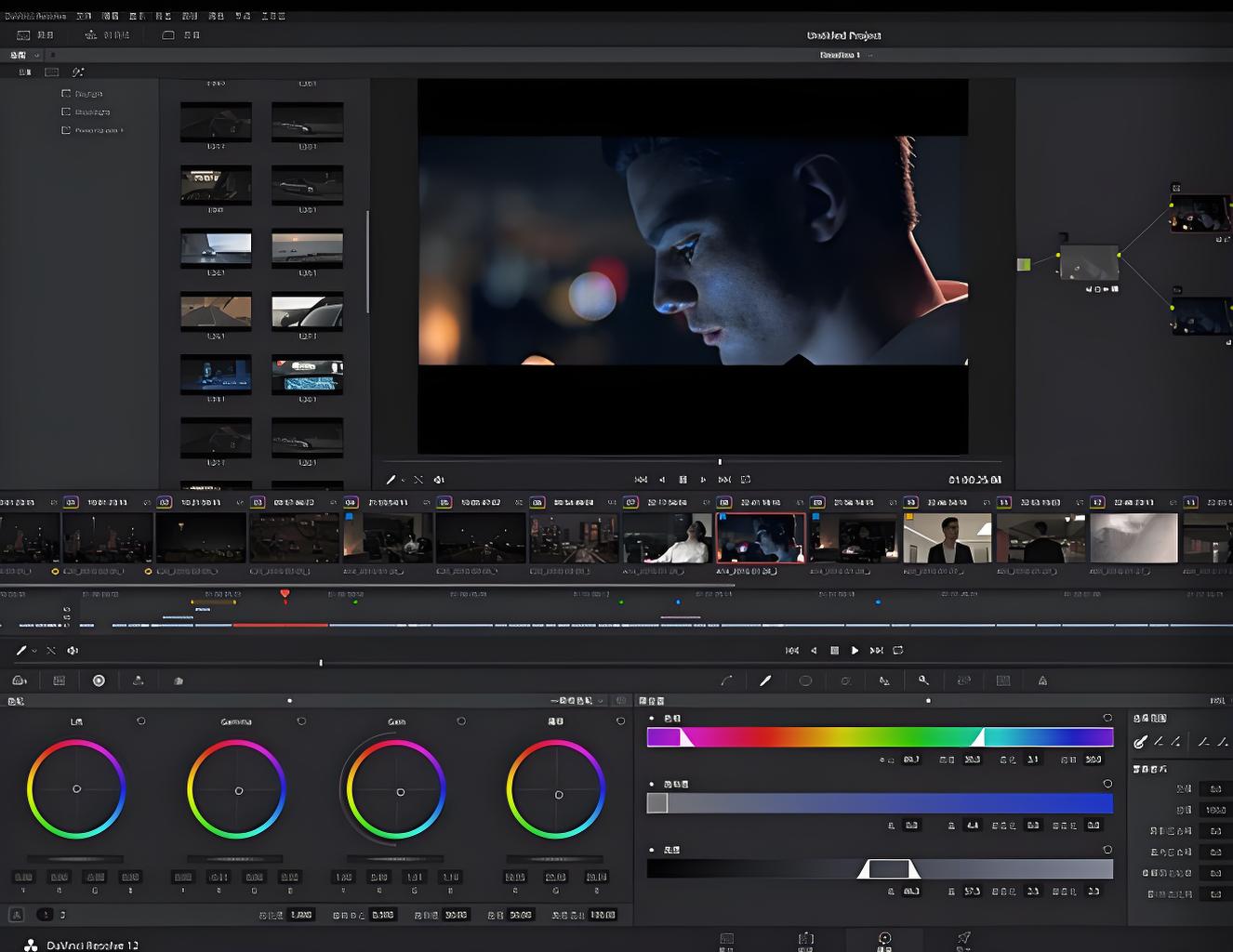Select the white car clip thumbnail in gallery
Viewport: 1233px width, 952px height.
[x=307, y=312]
